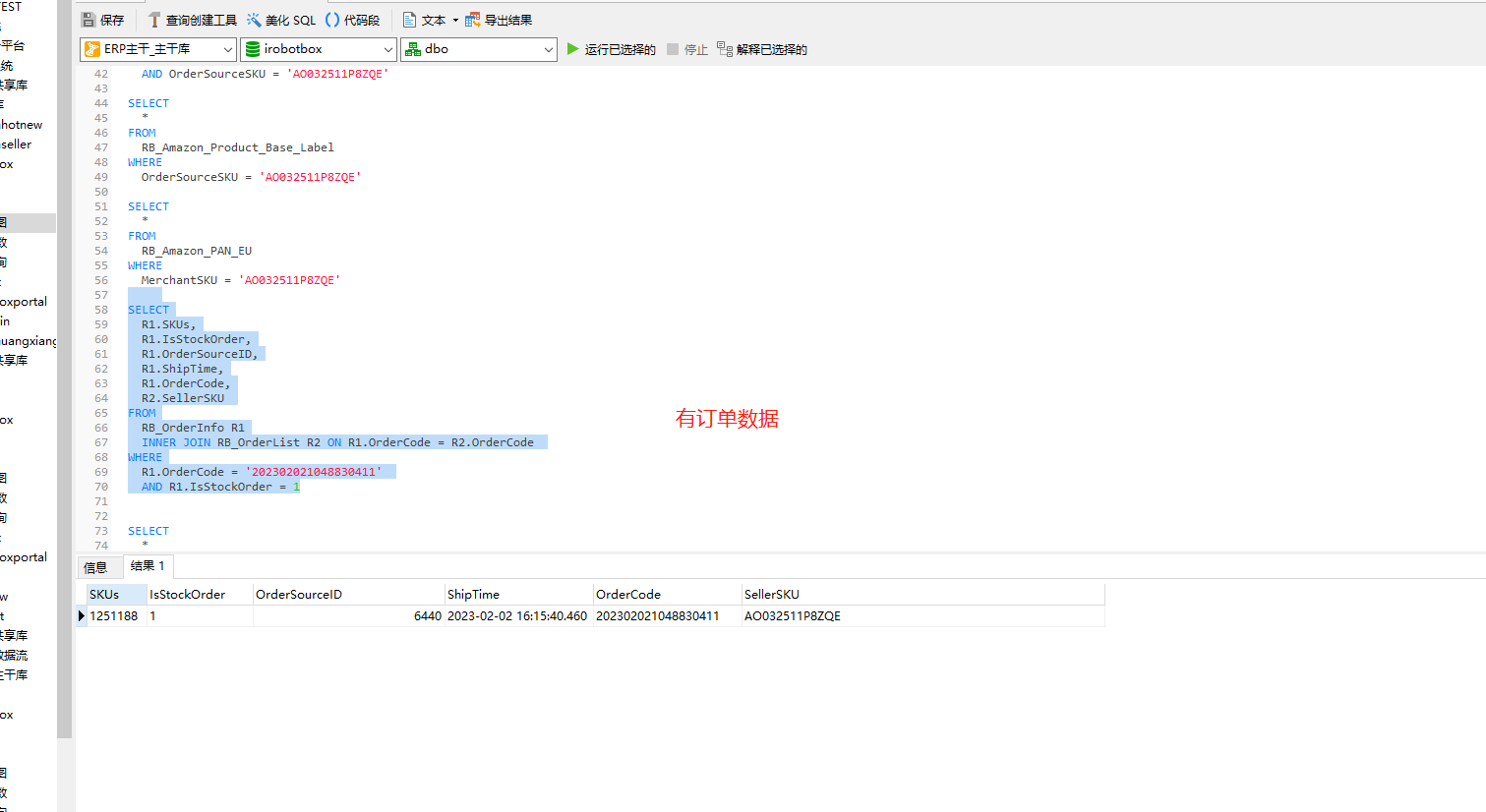
Task: Insert a snippet via 代码段
Action: coord(352,20)
